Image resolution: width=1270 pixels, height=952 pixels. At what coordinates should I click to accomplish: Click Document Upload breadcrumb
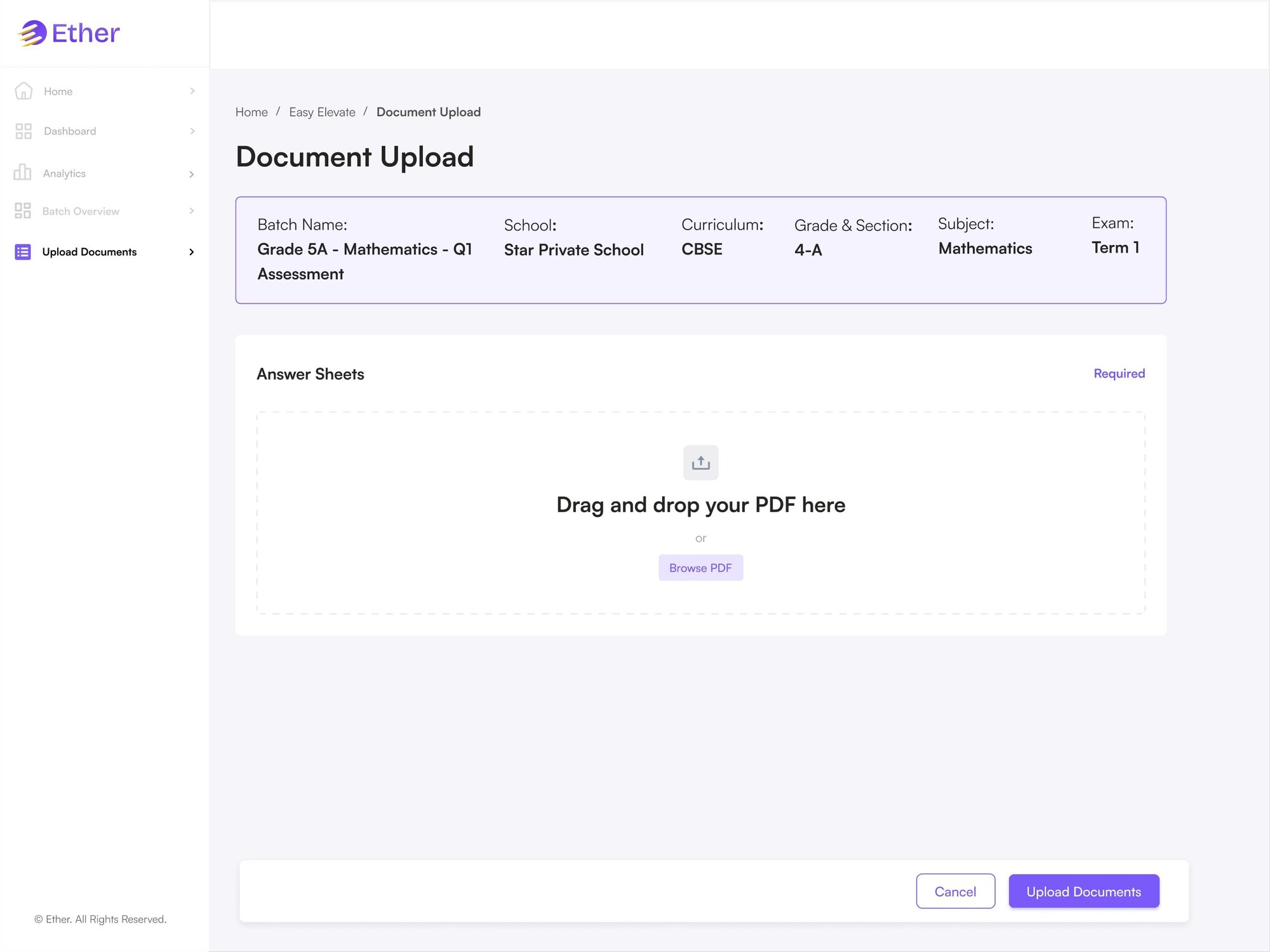pyautogui.click(x=429, y=112)
